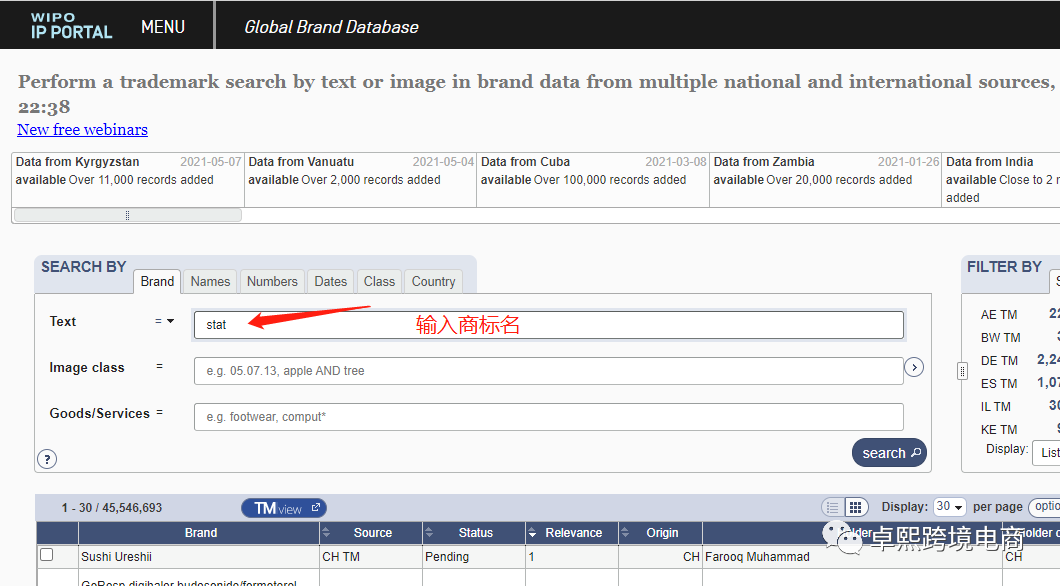Focus the Image class input field
1060x586 pixels.
(548, 370)
